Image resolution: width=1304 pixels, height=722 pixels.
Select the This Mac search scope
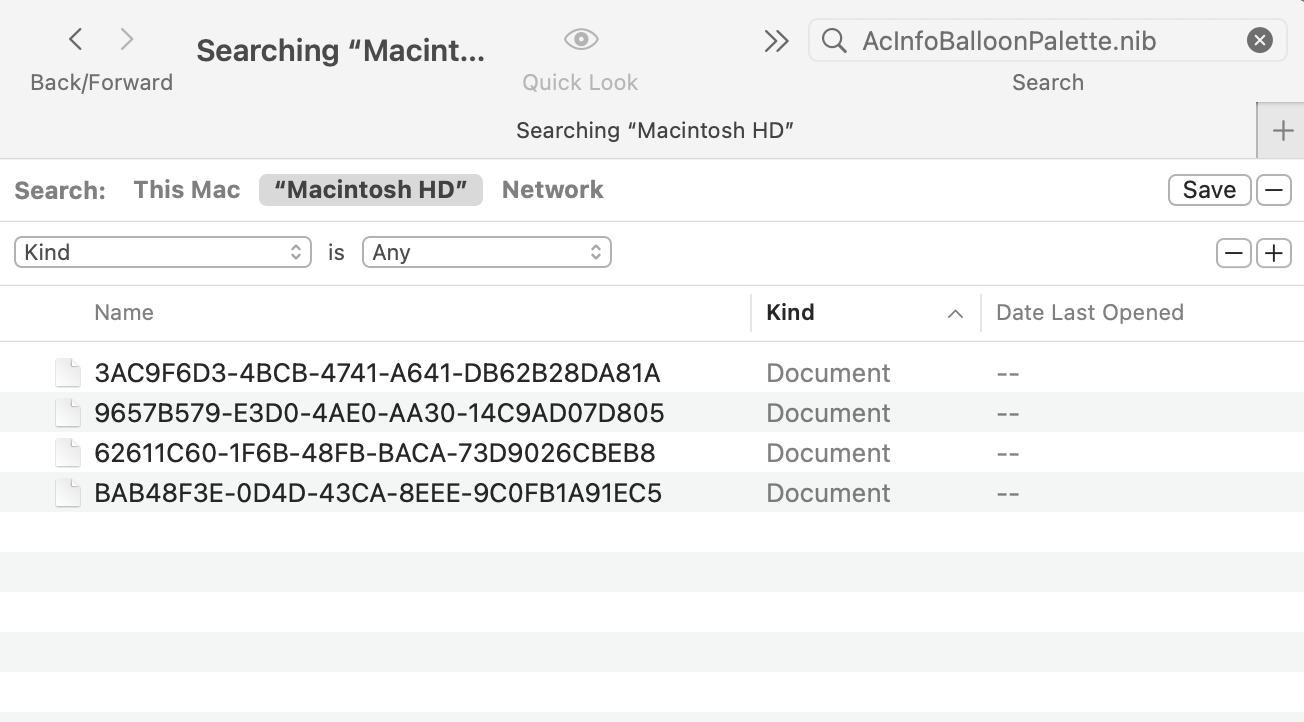pos(186,189)
